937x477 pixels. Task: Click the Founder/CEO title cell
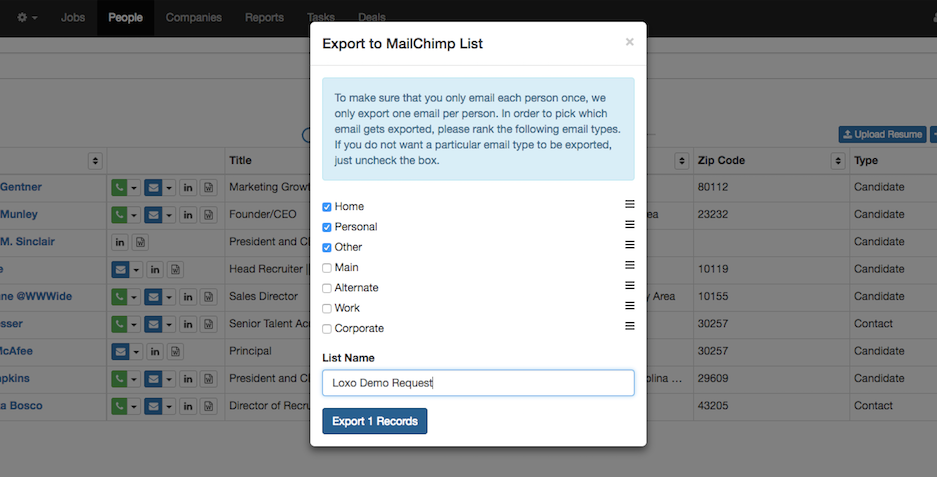coord(262,214)
